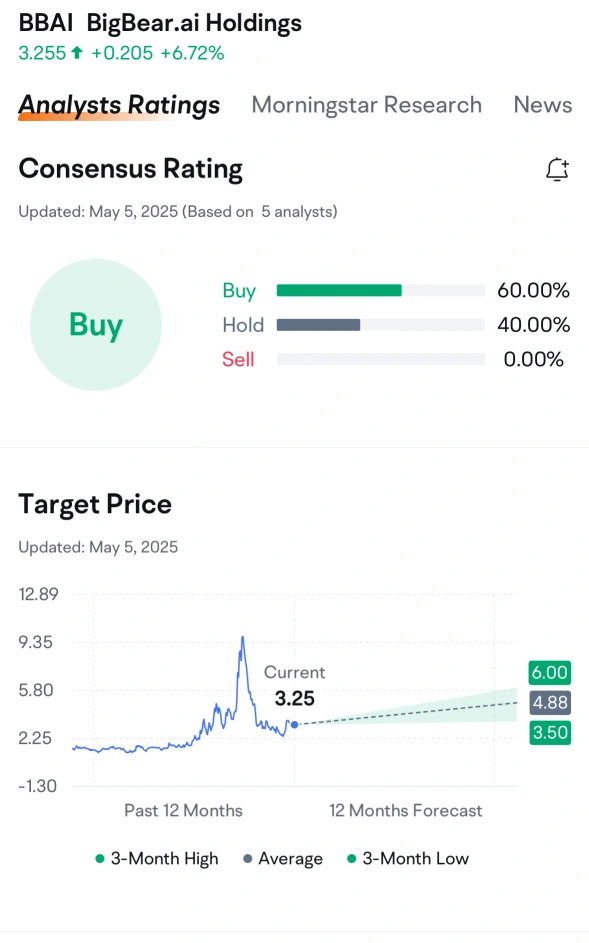Click the 3-Month Low legend dot
589x943 pixels.
pyautogui.click(x=352, y=859)
